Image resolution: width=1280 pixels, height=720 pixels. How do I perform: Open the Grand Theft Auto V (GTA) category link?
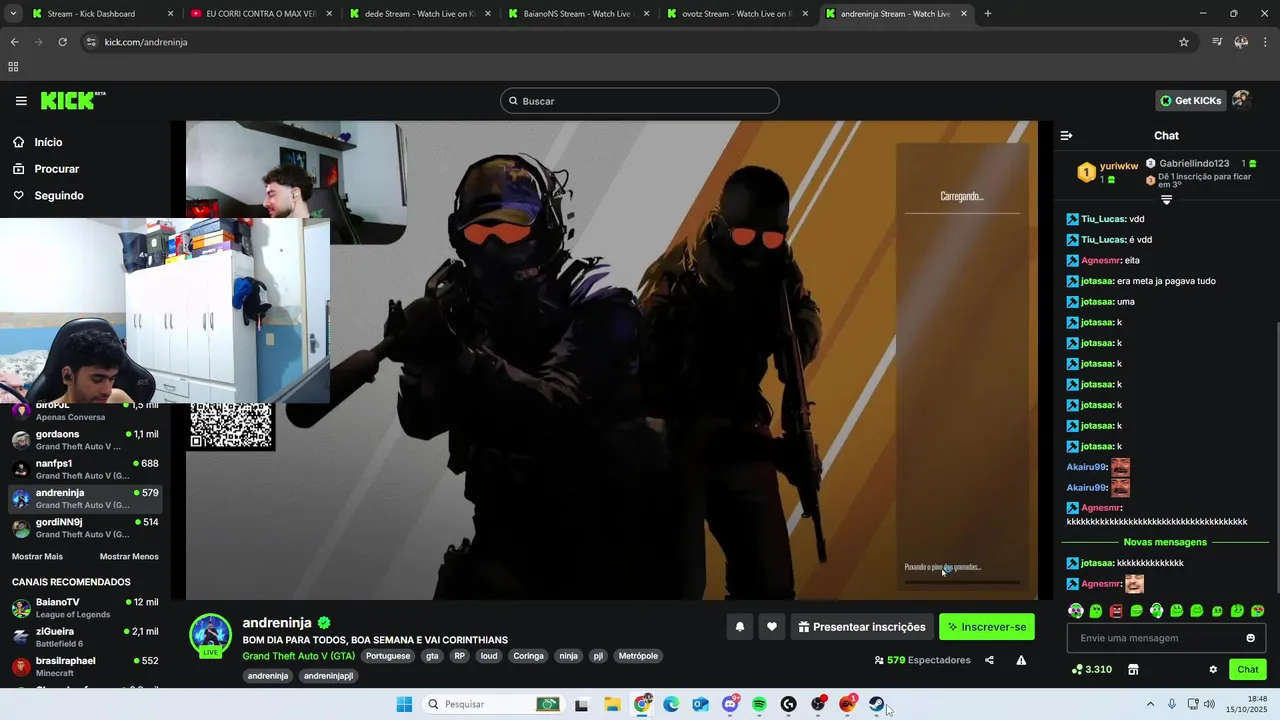click(298, 656)
